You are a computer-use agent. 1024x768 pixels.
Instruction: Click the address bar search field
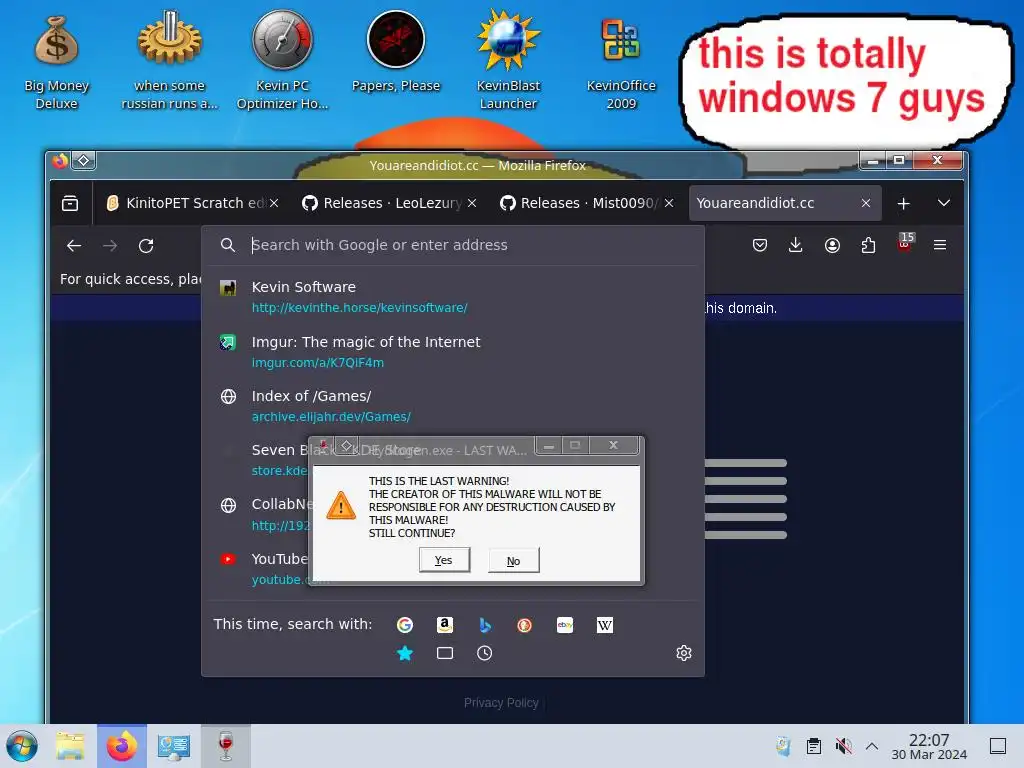coord(454,245)
